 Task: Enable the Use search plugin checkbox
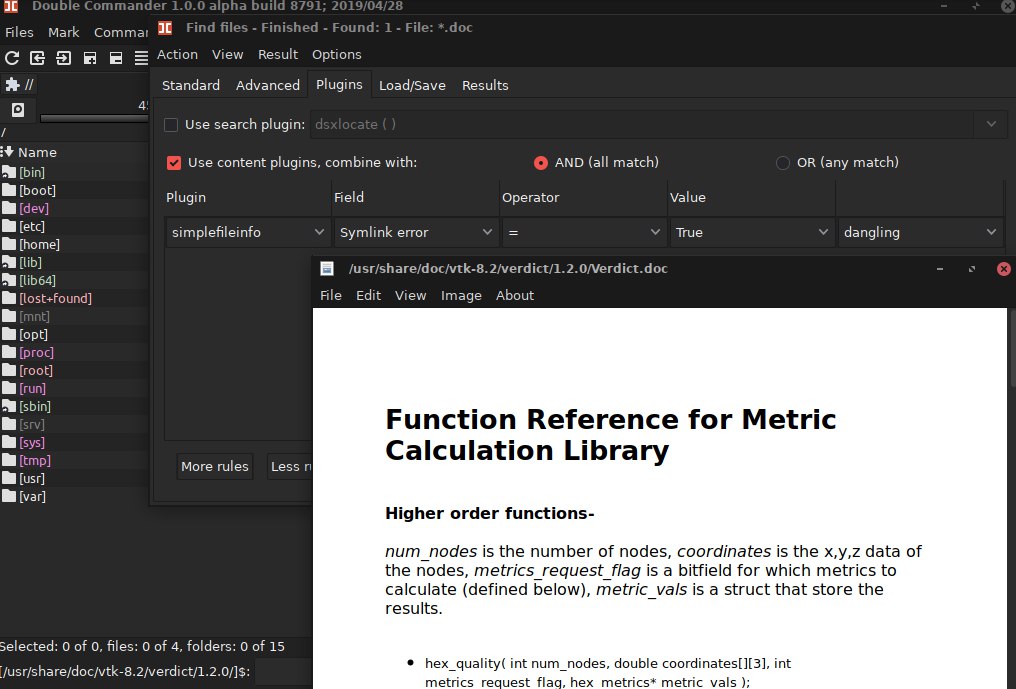point(171,124)
